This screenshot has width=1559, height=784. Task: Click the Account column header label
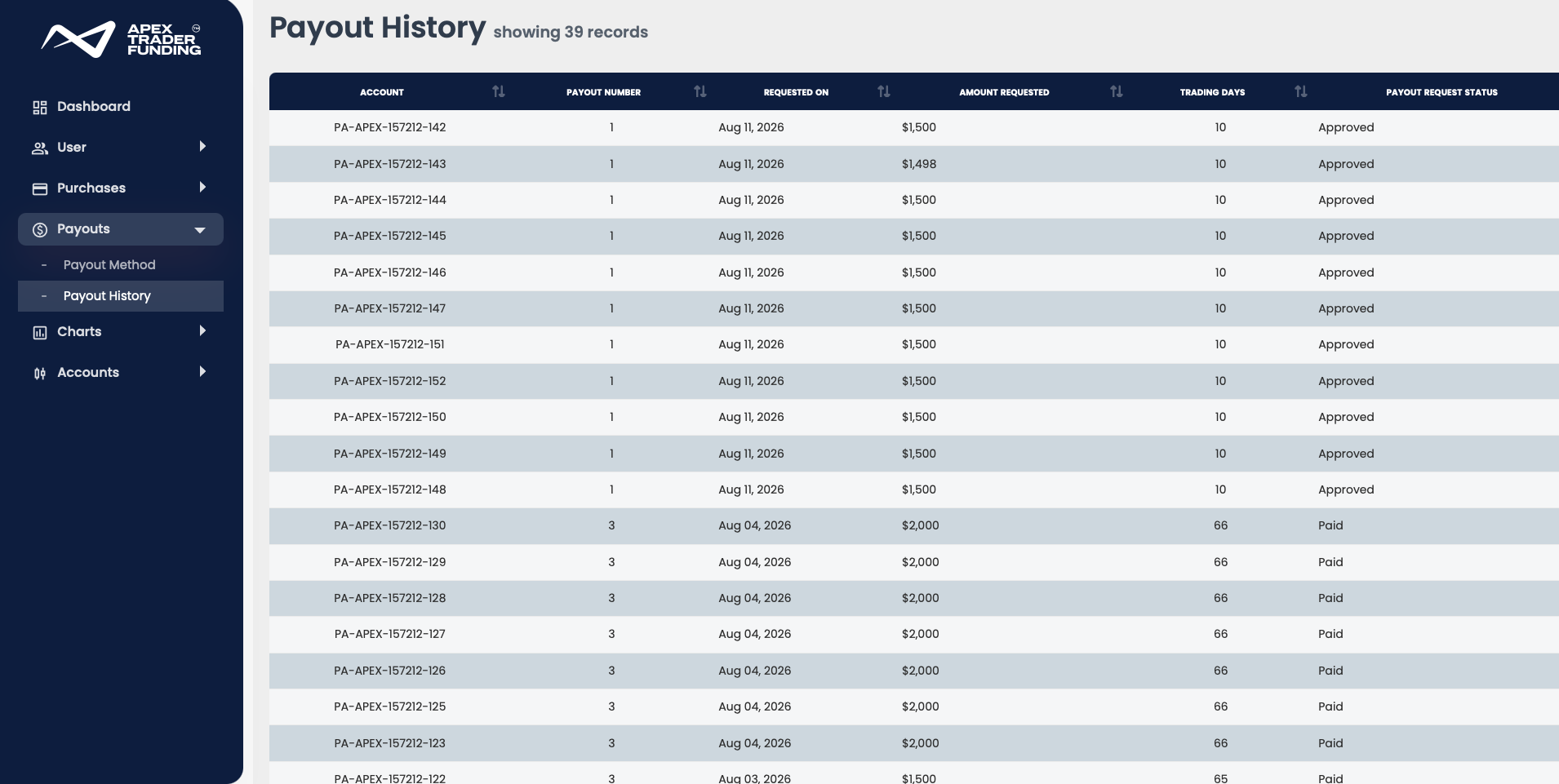tap(382, 92)
